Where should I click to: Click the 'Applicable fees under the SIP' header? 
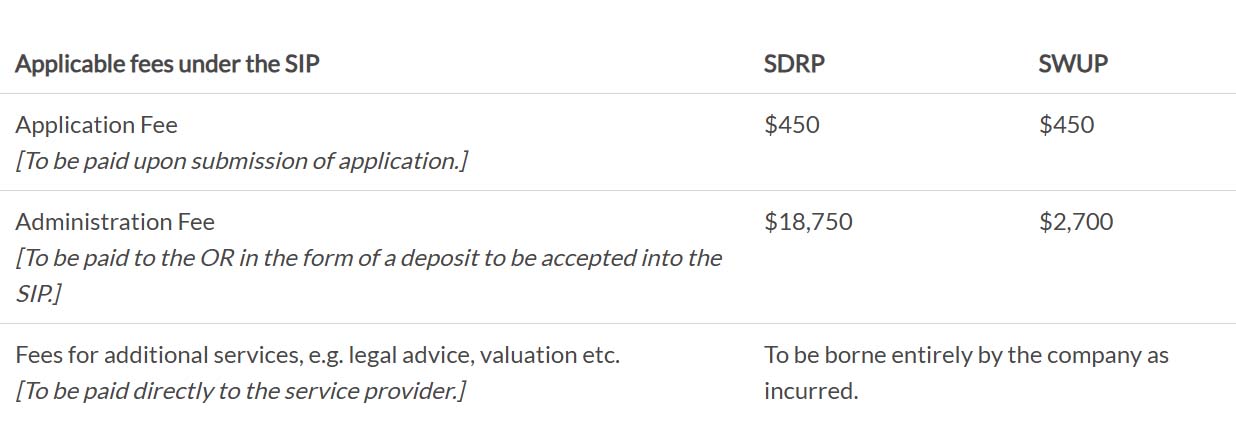tap(167, 64)
